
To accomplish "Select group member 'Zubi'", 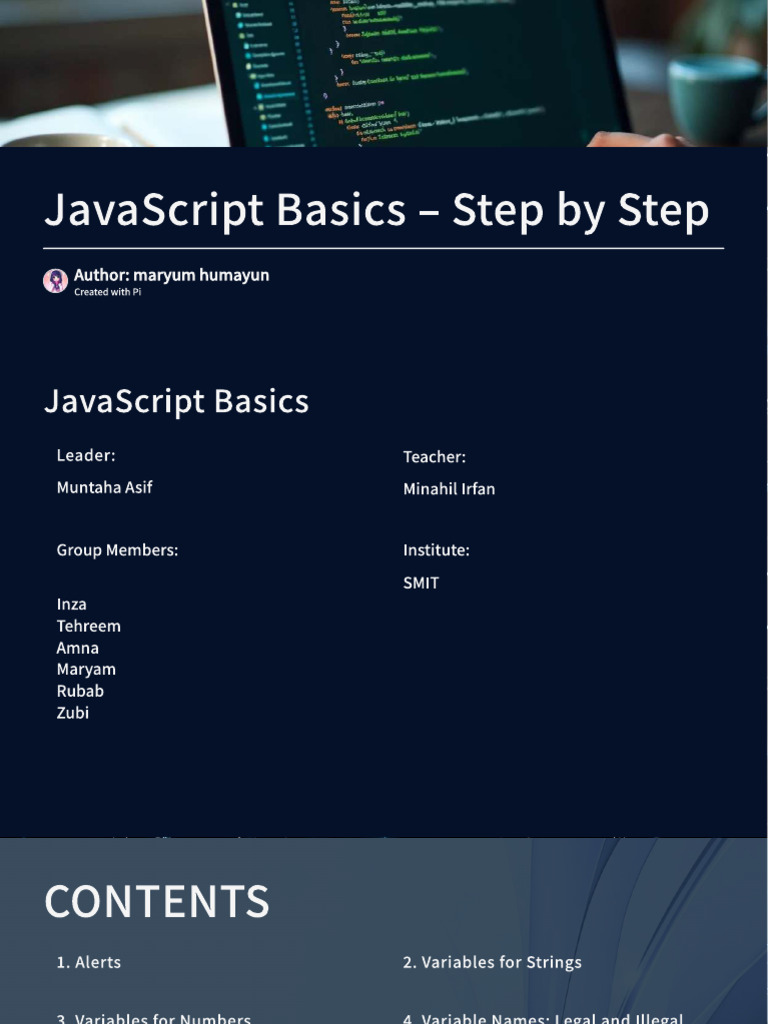I will (72, 713).
